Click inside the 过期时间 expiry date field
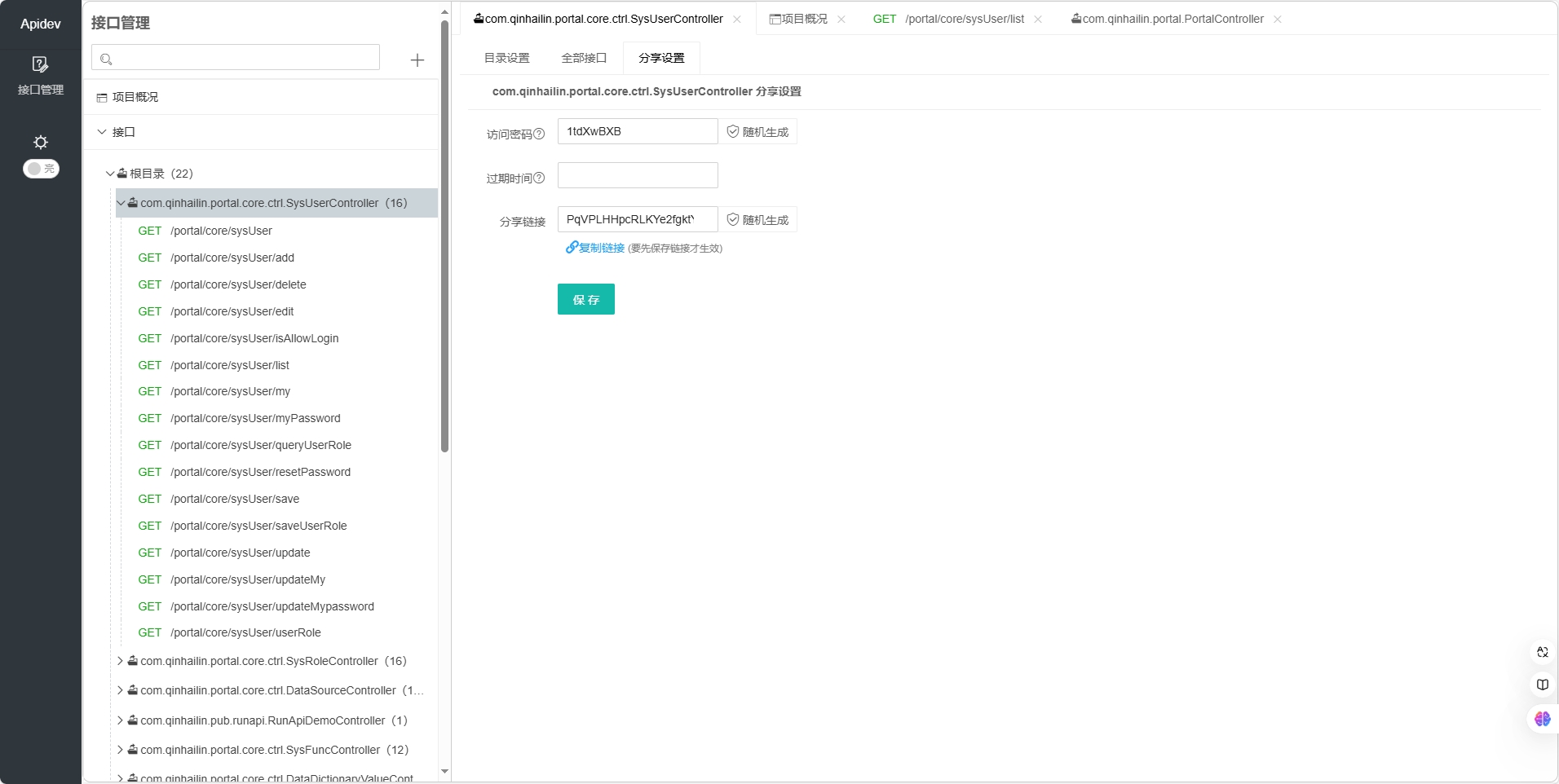 coord(637,175)
